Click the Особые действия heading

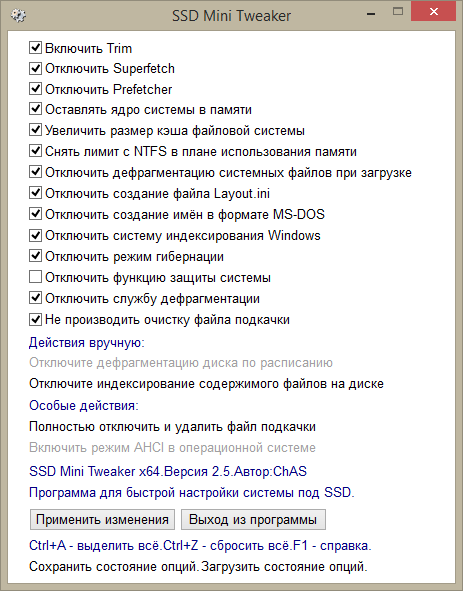tap(84, 406)
